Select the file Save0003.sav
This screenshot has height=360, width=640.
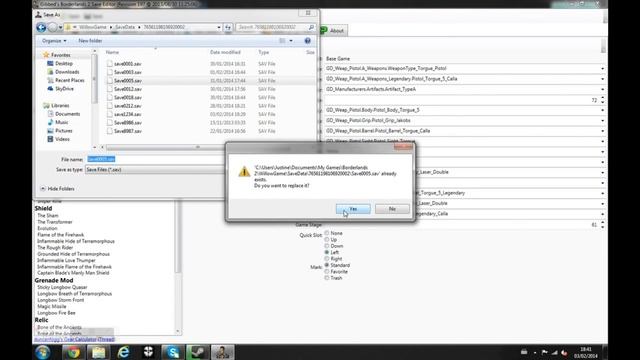pos(128,72)
